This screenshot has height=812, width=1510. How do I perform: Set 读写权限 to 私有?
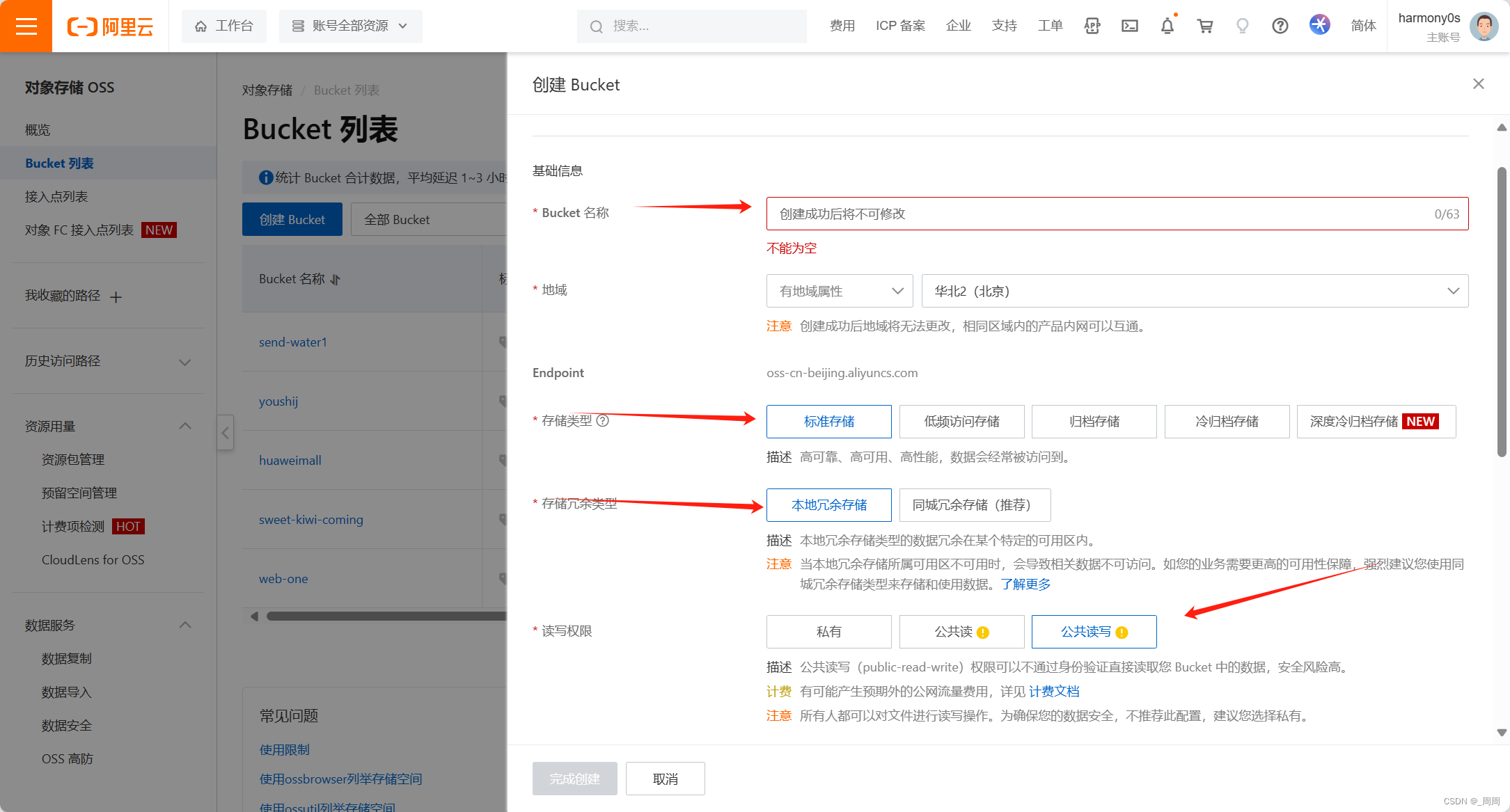[828, 631]
